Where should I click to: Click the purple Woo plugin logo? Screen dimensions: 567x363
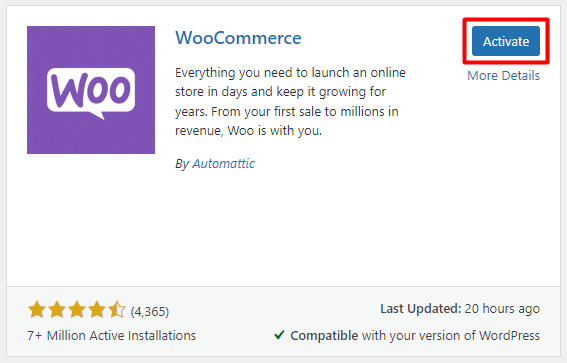91,90
